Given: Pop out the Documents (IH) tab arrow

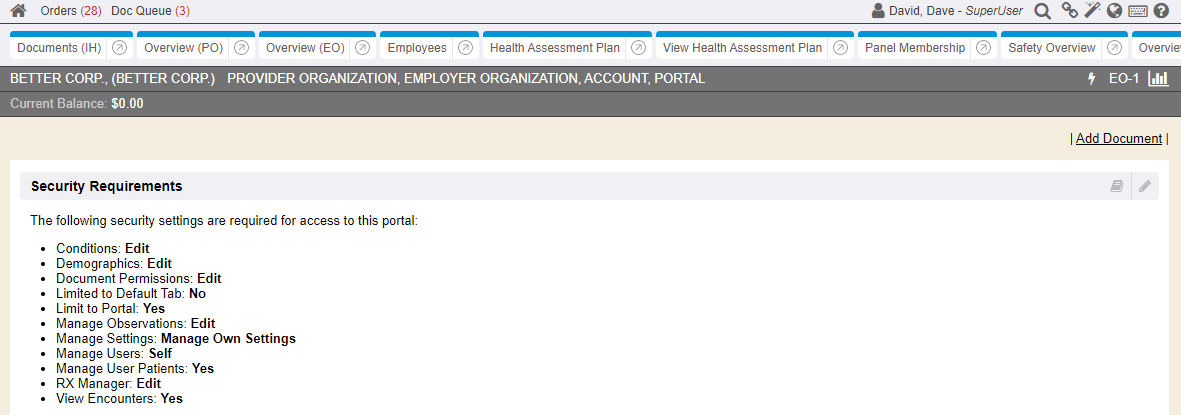Looking at the screenshot, I should pos(119,48).
